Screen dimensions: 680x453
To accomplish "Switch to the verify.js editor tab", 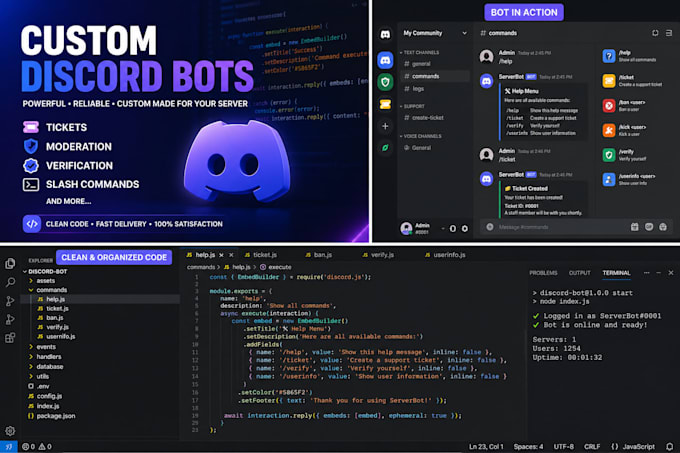I will click(x=378, y=255).
